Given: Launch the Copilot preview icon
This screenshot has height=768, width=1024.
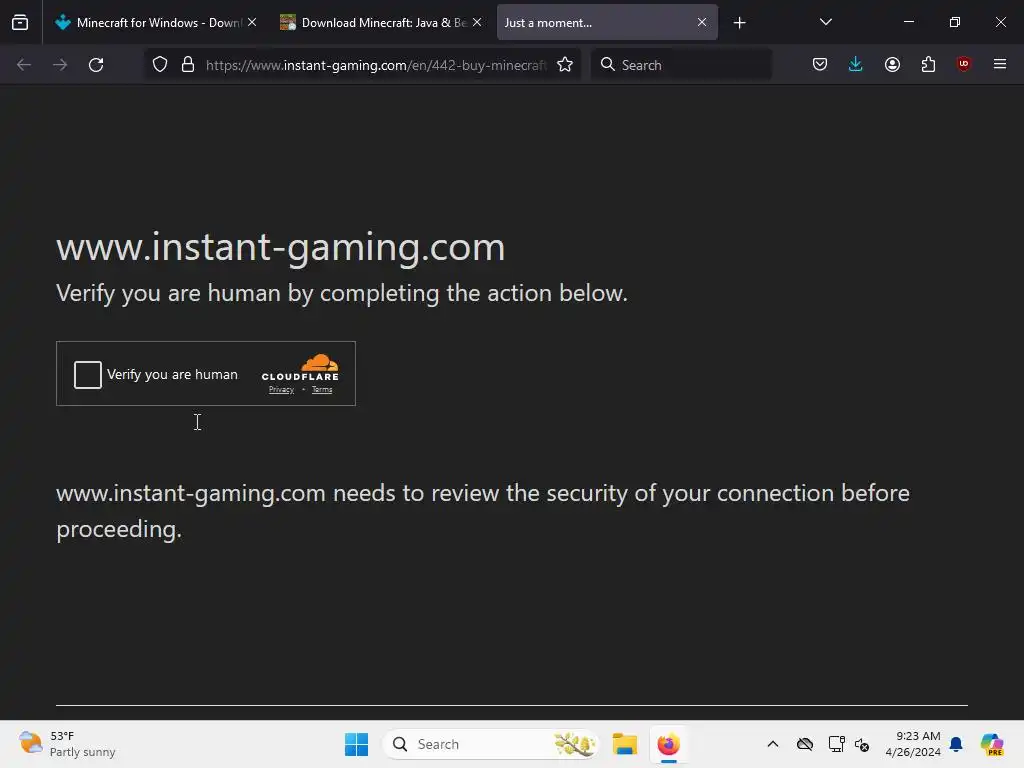Looking at the screenshot, I should (x=992, y=744).
